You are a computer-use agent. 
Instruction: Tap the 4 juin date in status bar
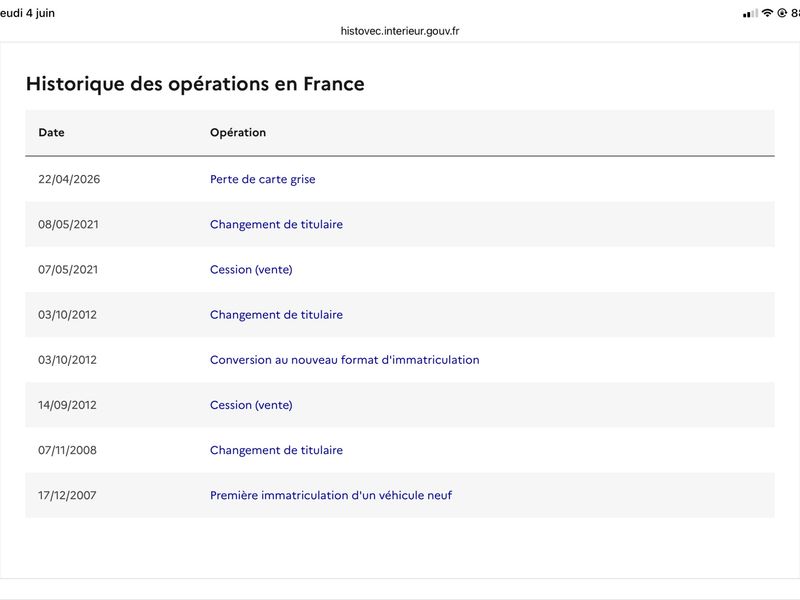[40, 13]
